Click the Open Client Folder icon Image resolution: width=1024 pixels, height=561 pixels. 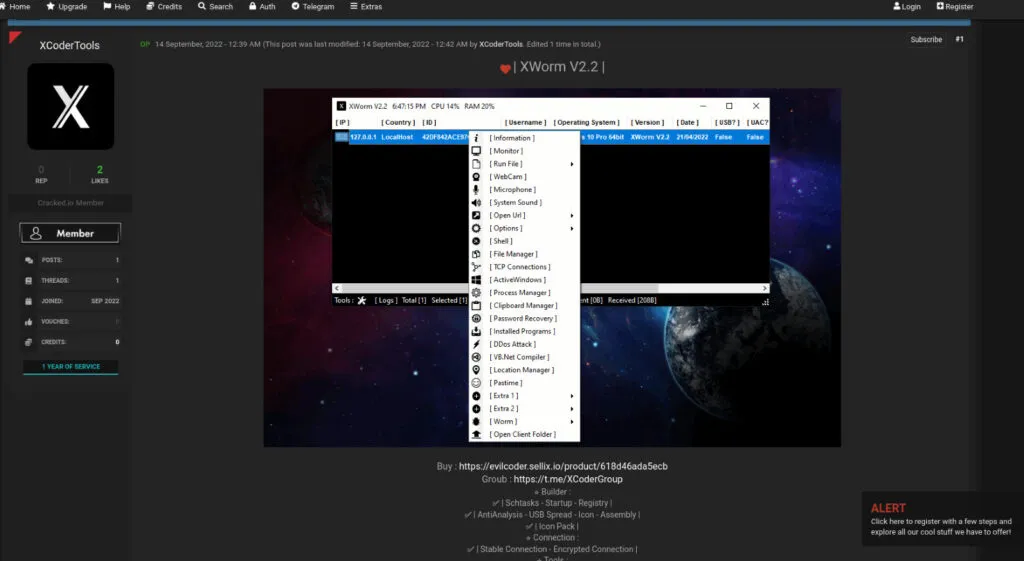tap(476, 434)
